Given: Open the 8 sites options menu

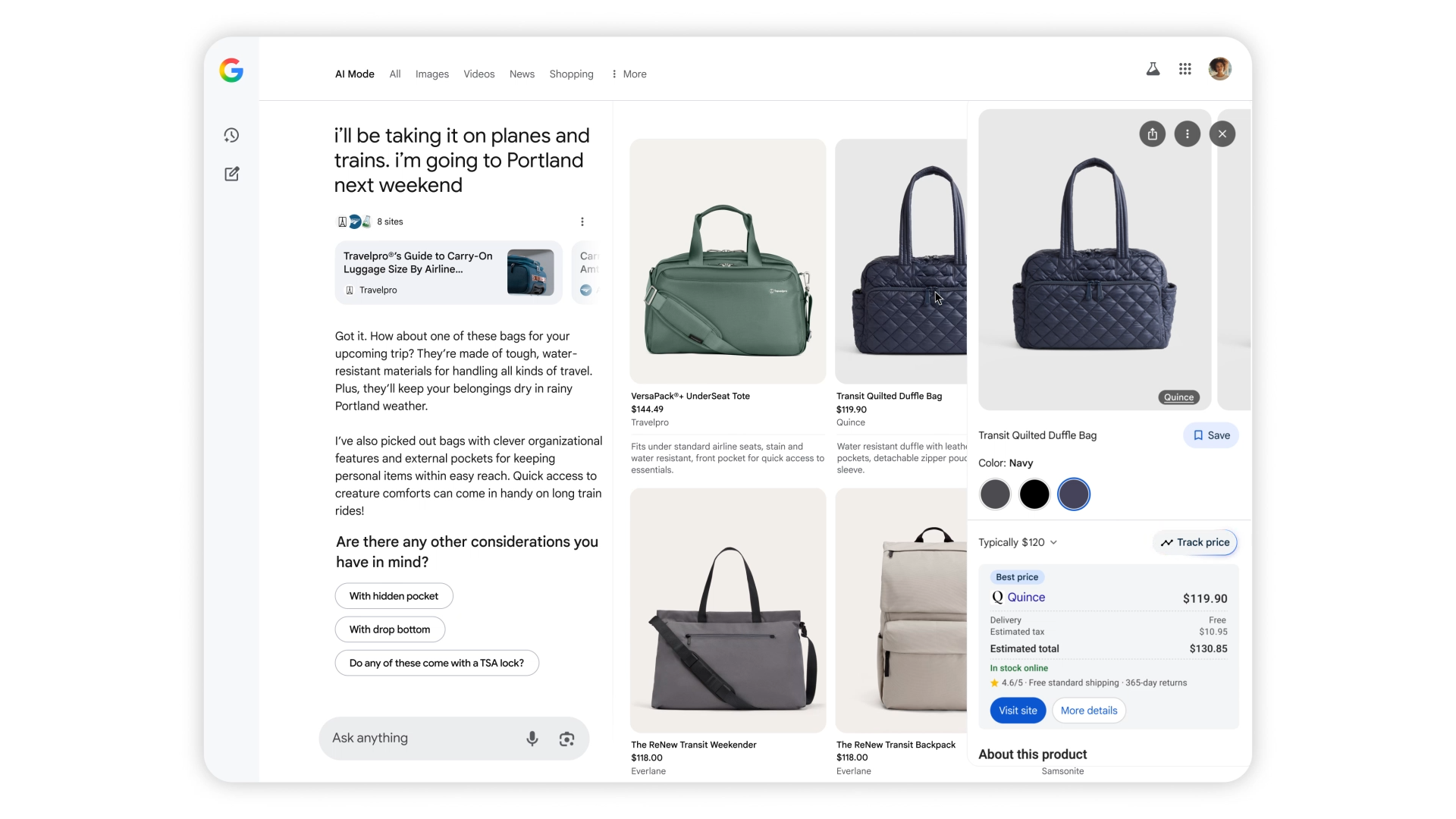Looking at the screenshot, I should click(x=582, y=221).
